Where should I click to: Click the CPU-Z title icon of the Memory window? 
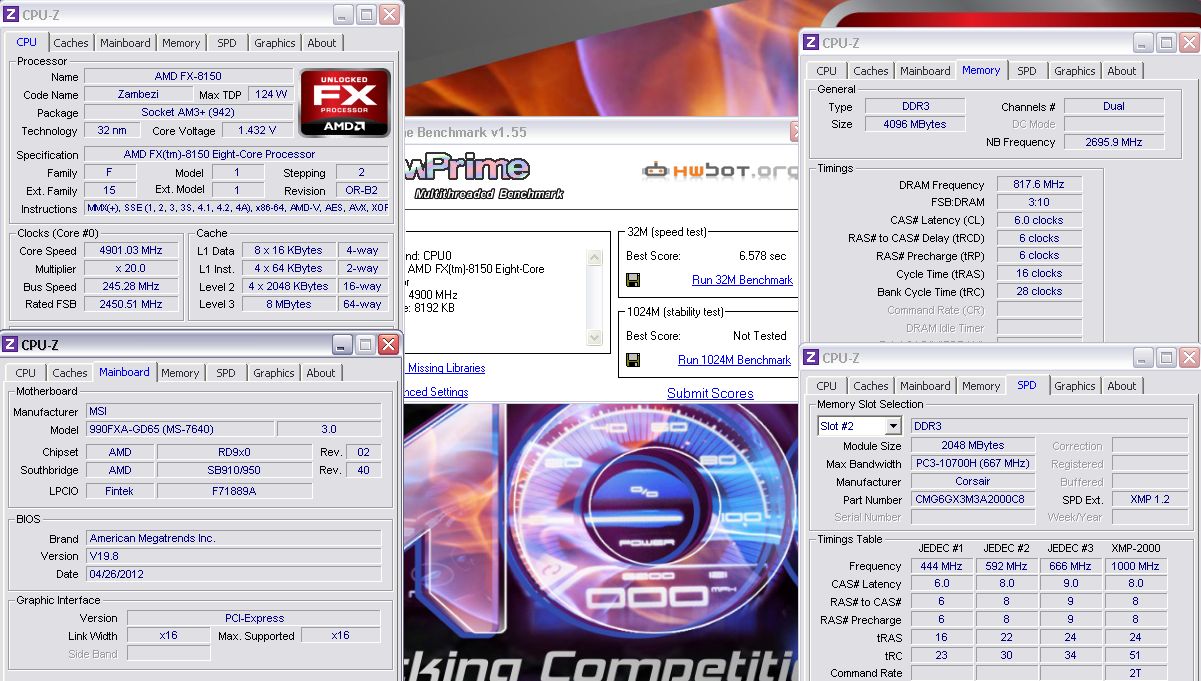tap(810, 43)
